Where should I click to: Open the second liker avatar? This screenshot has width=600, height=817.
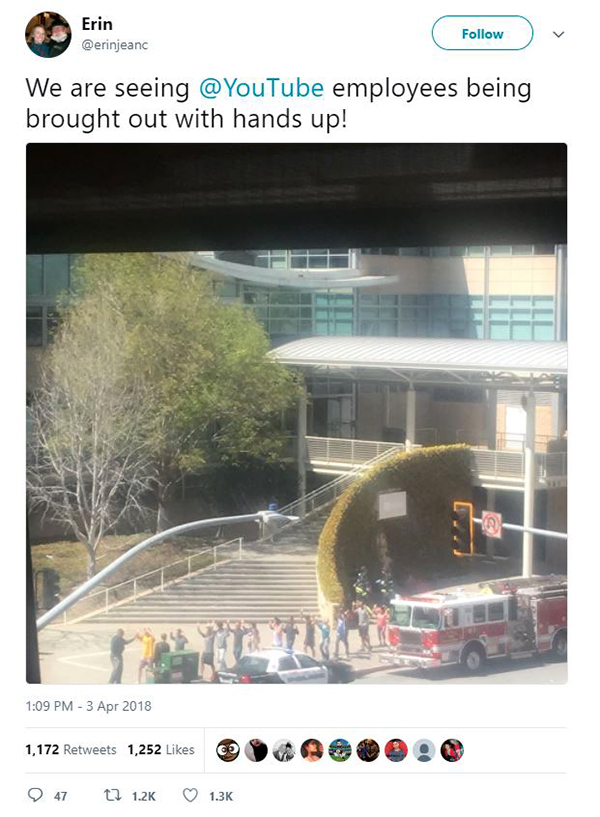tap(256, 750)
